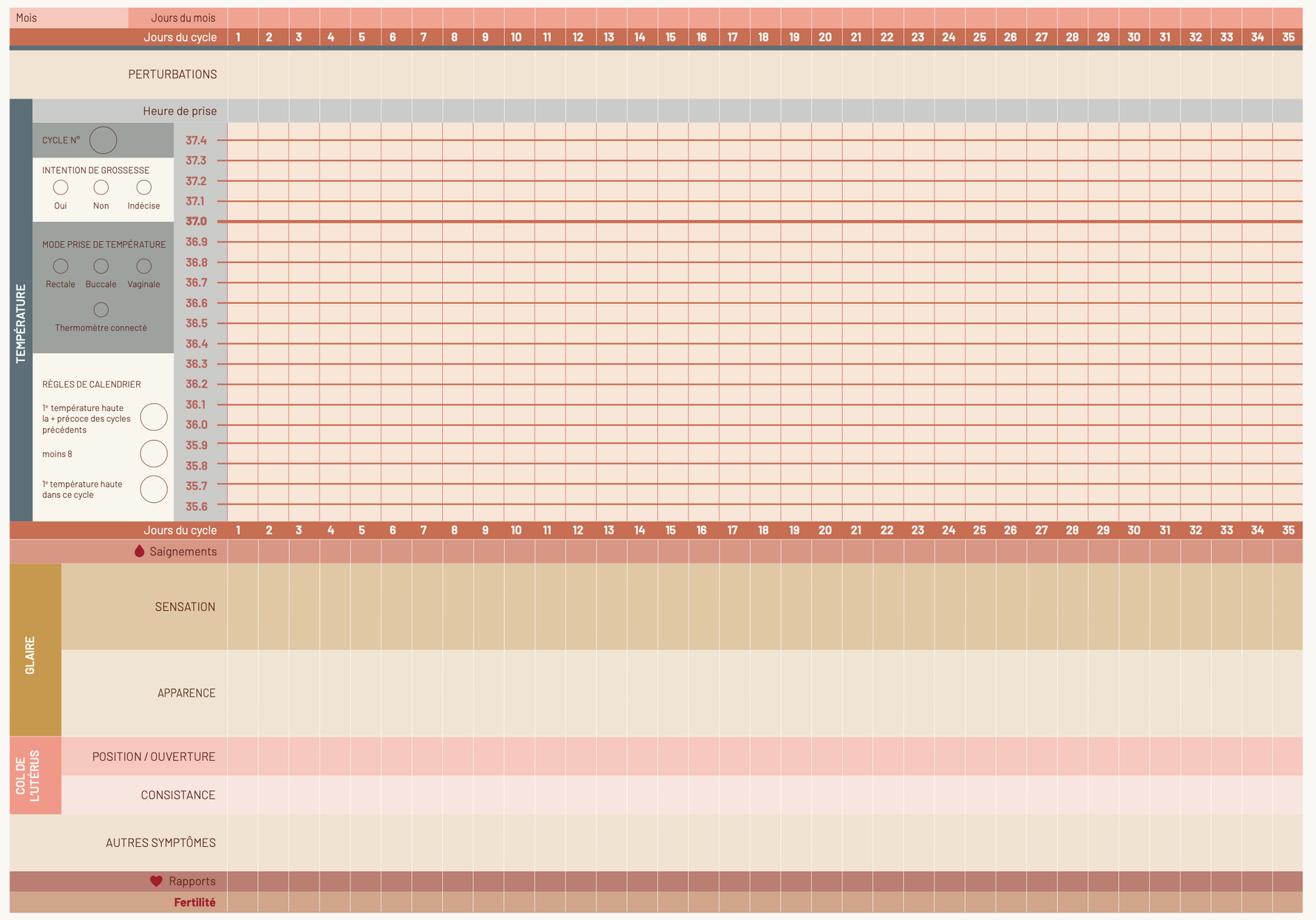This screenshot has height=920, width=1316.
Task: Select the Vaginale temperature mode
Action: tap(144, 266)
